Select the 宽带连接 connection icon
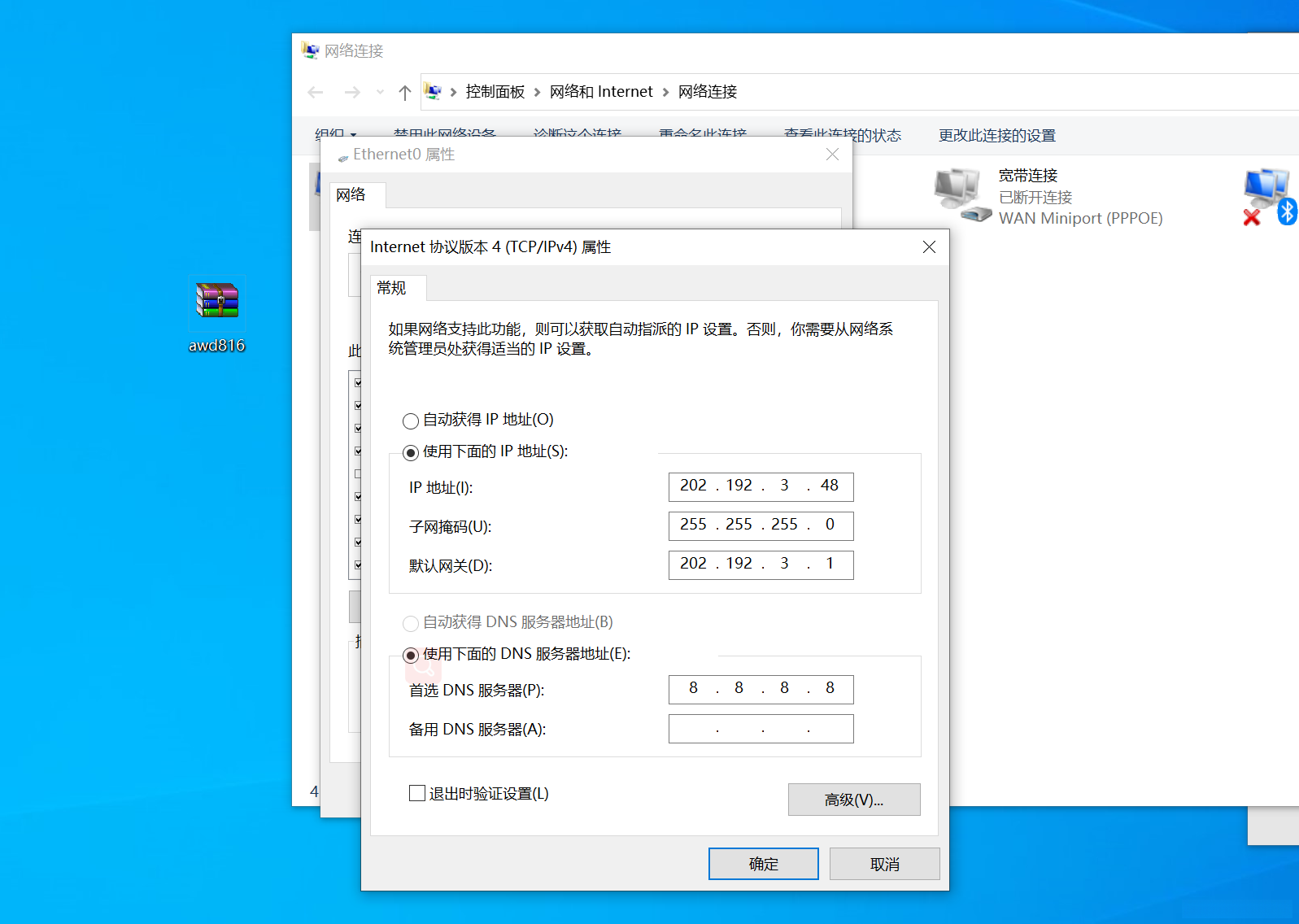 [962, 195]
